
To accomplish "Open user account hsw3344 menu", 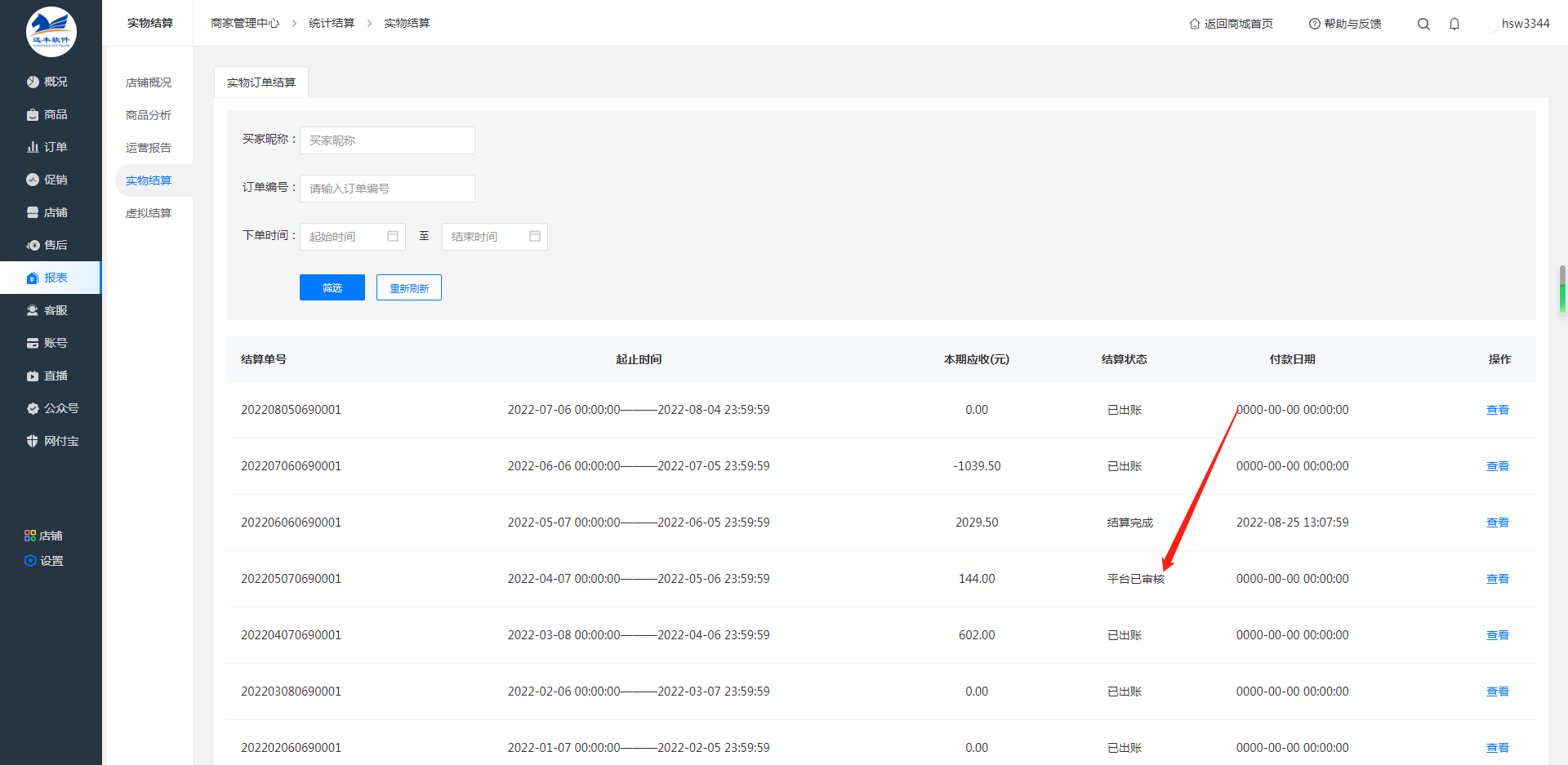I will pos(1525,24).
